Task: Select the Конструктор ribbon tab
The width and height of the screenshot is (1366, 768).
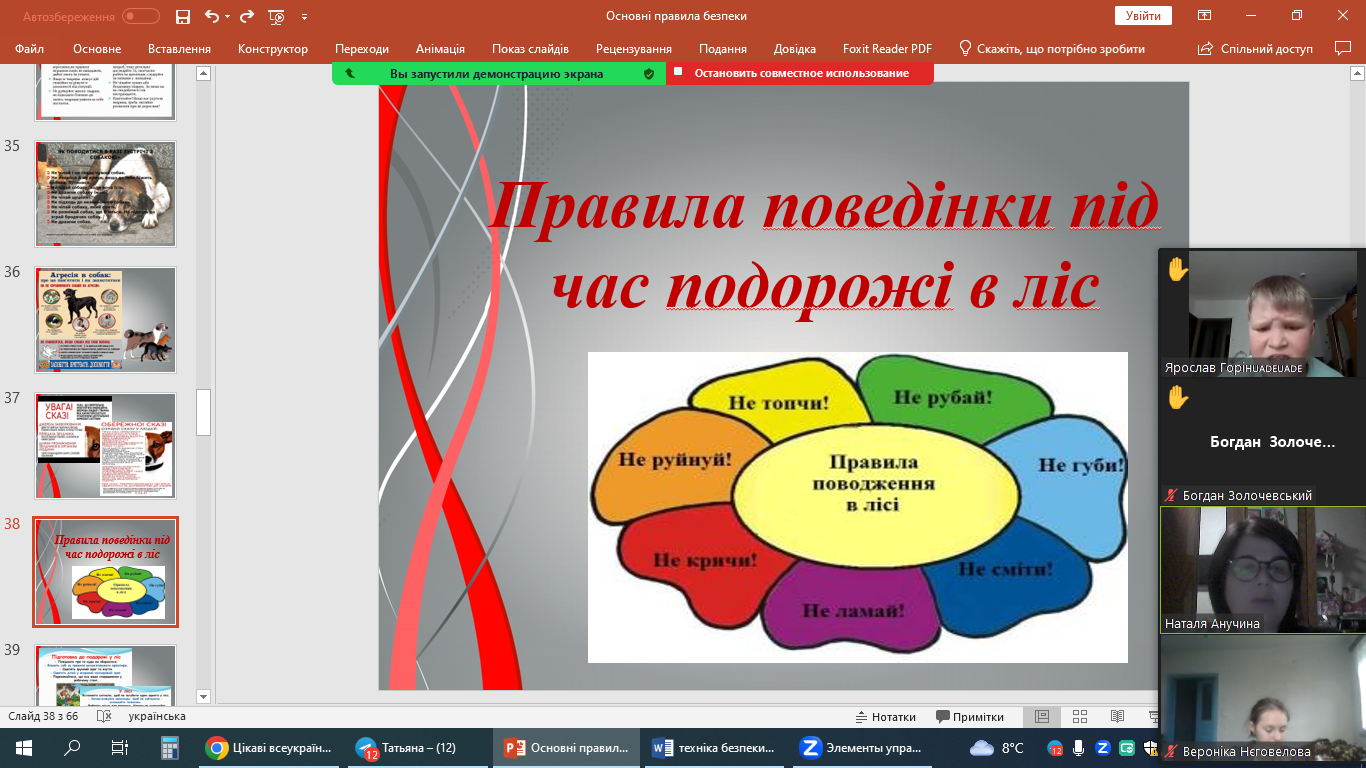Action: tap(273, 48)
